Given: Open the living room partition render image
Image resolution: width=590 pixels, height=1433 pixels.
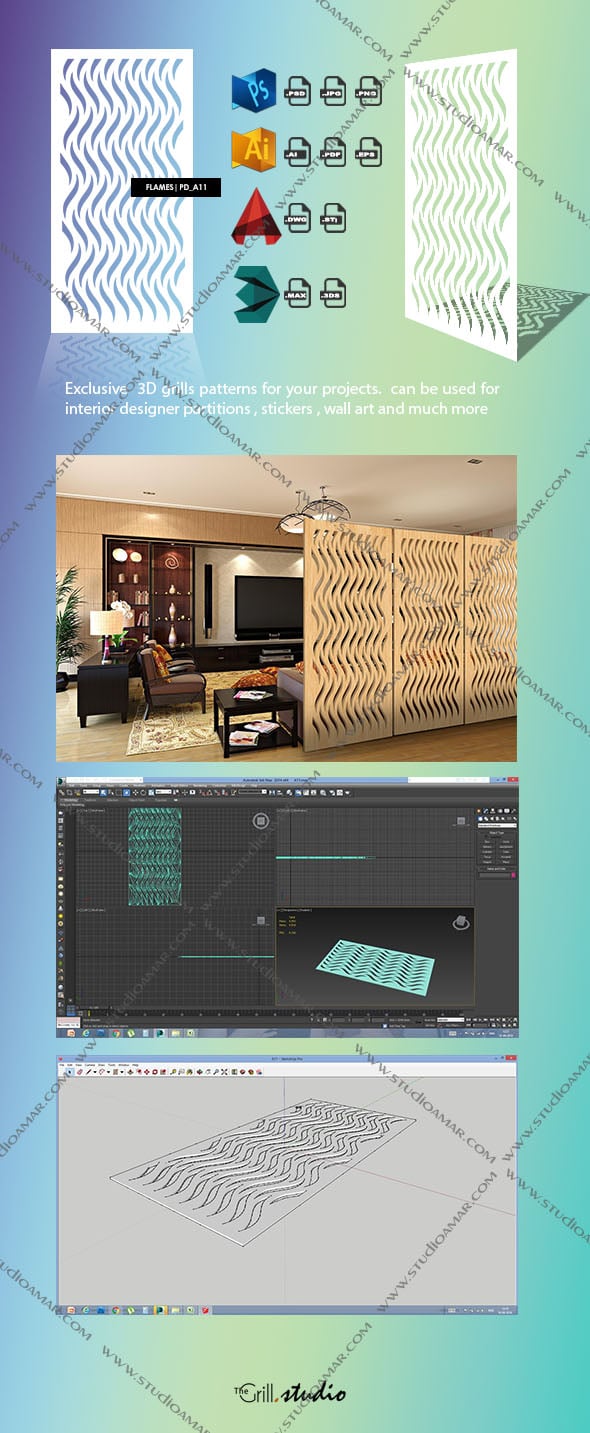Looking at the screenshot, I should coord(287,608).
